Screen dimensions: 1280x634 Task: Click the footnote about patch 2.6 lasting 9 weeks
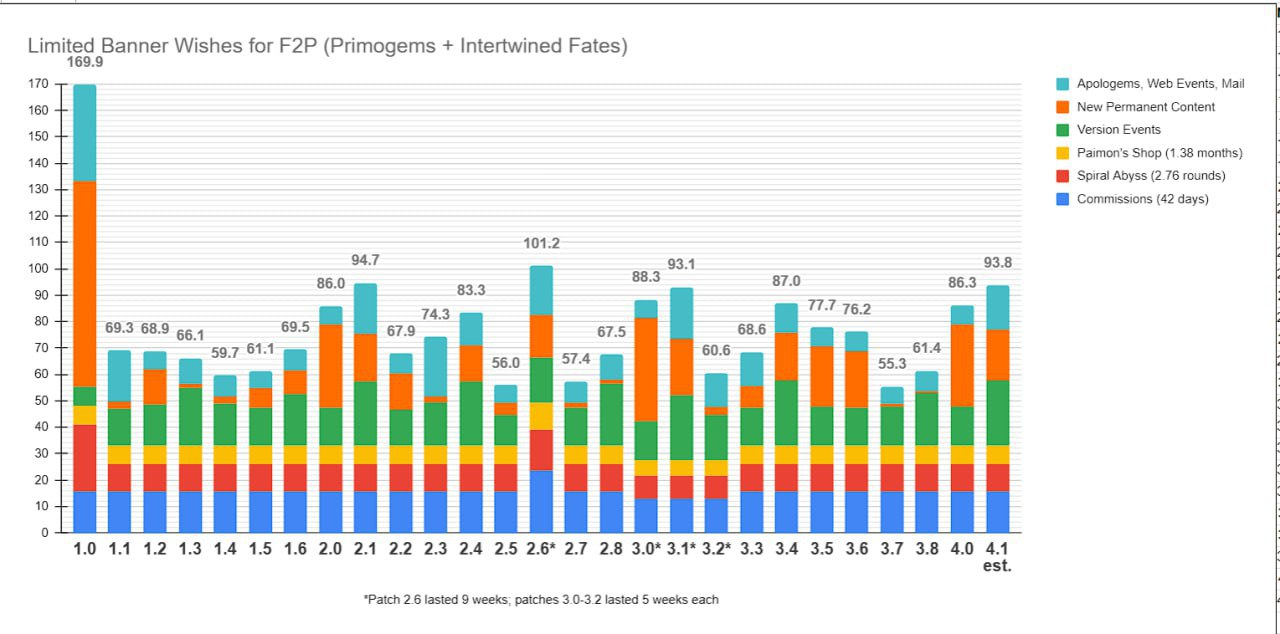coord(541,600)
